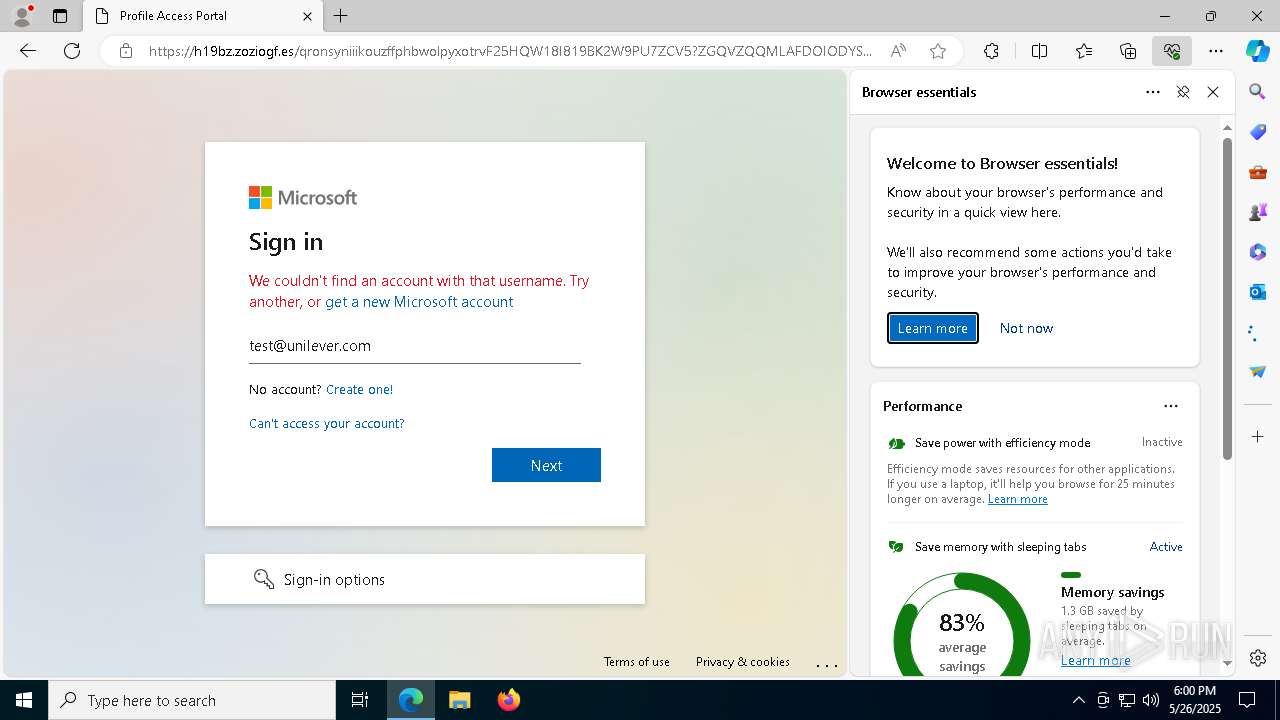
Task: Open footer ellipsis more options
Action: tap(827, 663)
